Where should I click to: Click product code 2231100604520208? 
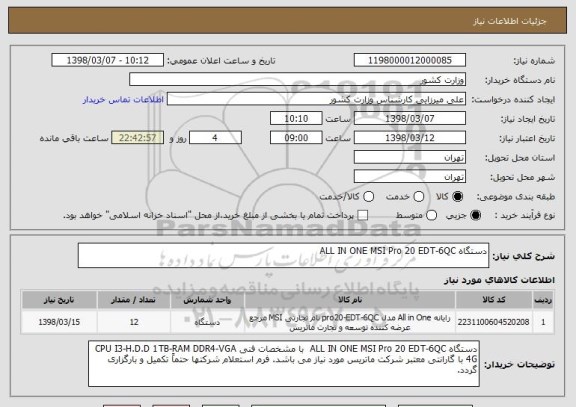[493, 322]
